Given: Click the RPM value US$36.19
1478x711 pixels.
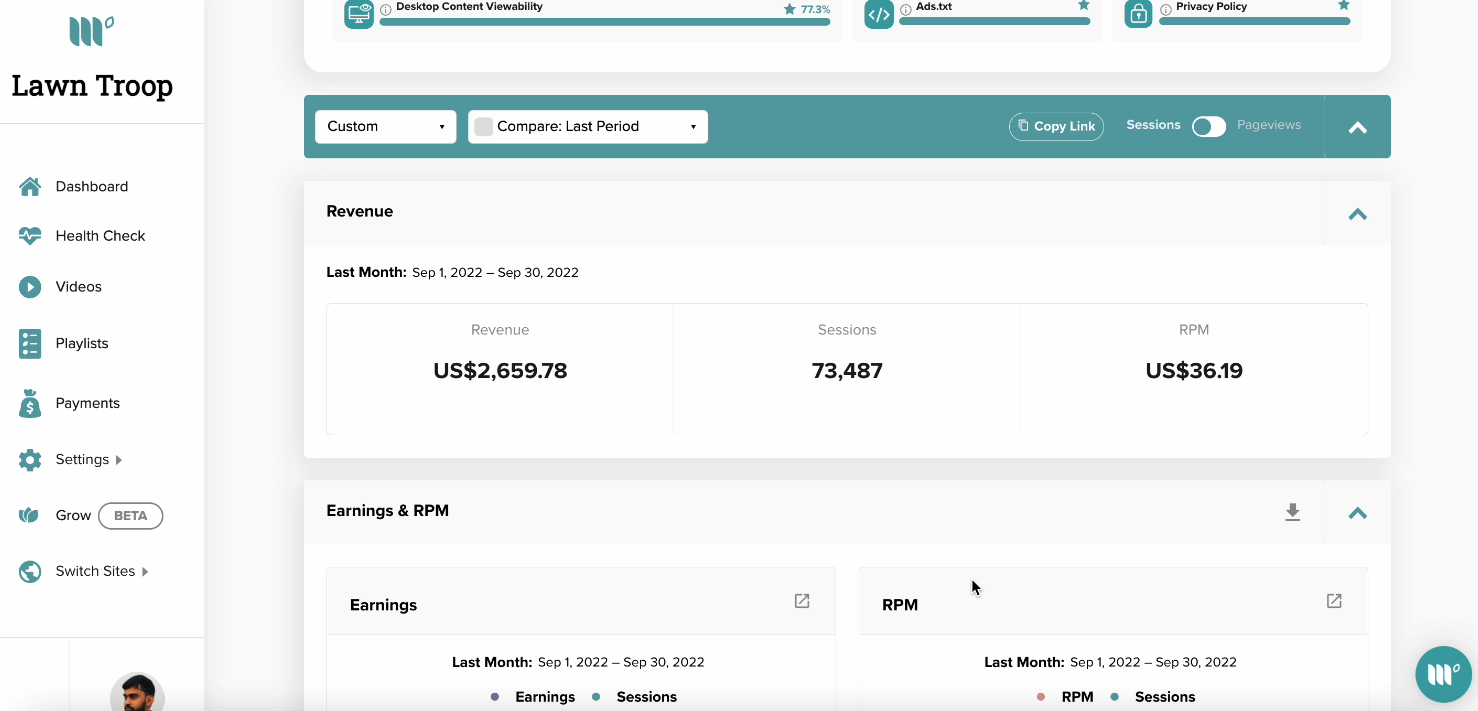Looking at the screenshot, I should 1194,371.
